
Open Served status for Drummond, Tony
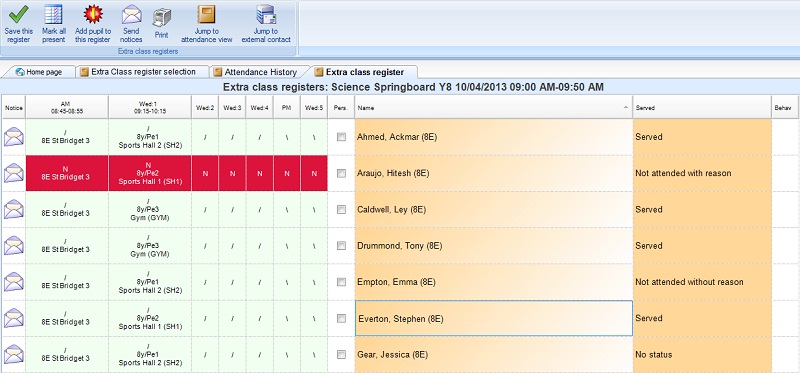pyautogui.click(x=702, y=245)
